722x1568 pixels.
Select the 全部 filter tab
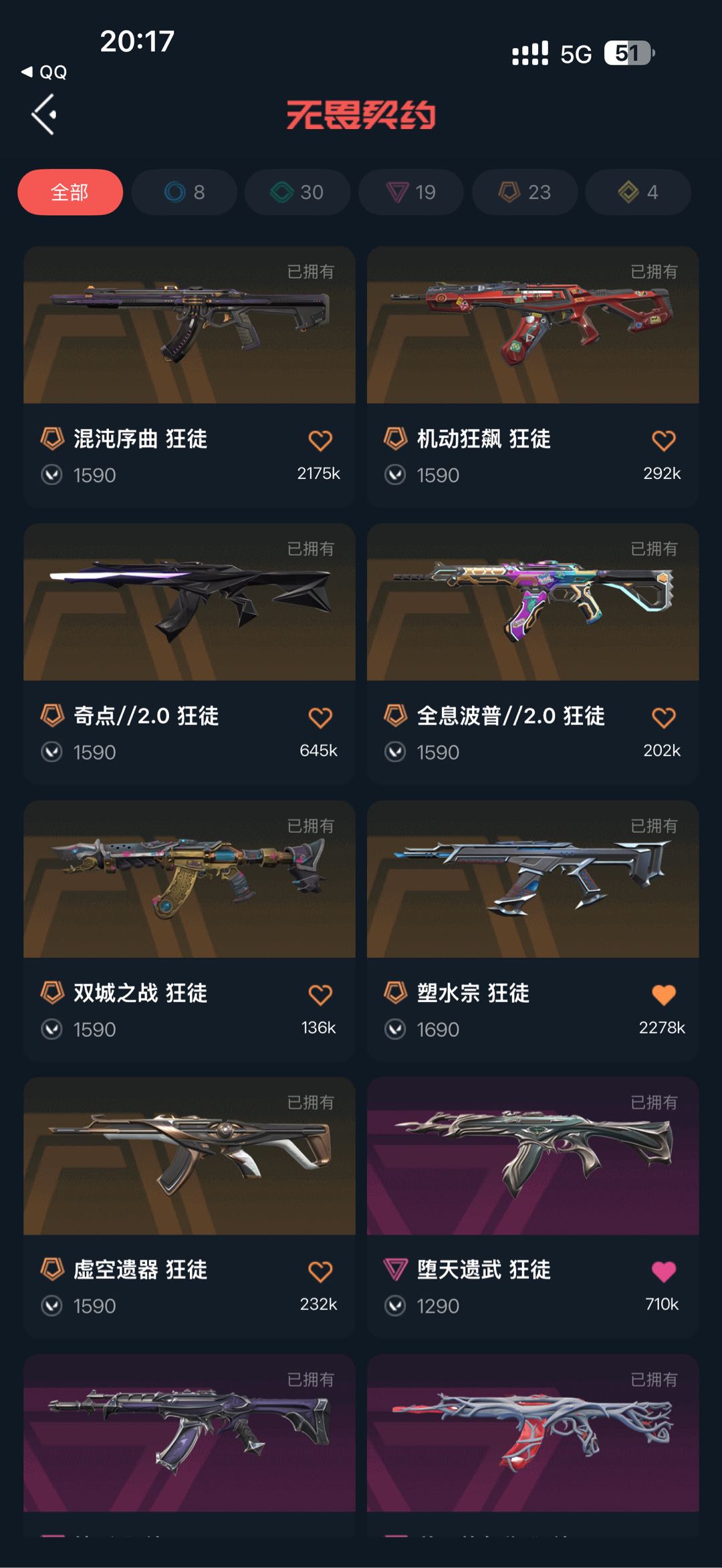click(x=70, y=192)
